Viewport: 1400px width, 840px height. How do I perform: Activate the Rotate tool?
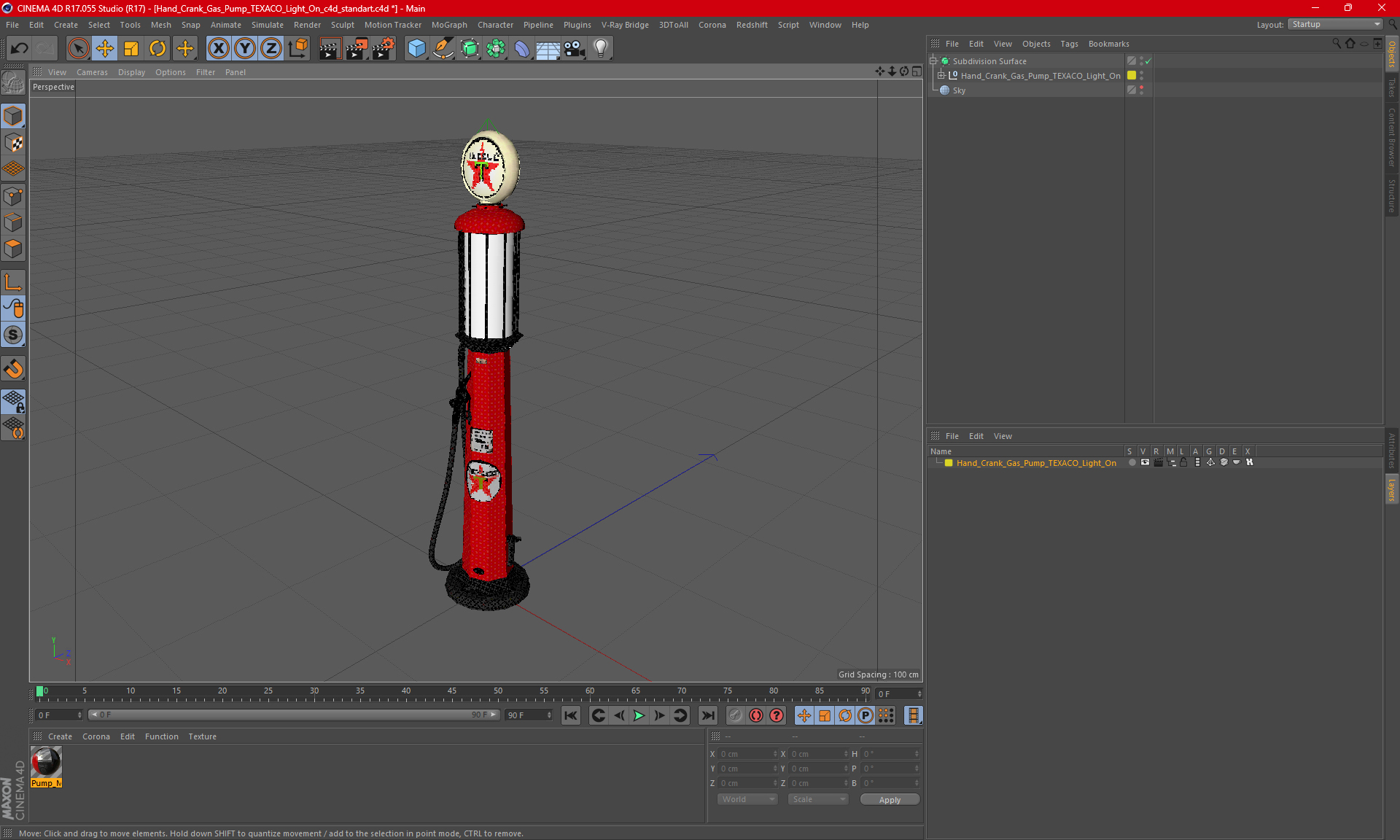157,49
